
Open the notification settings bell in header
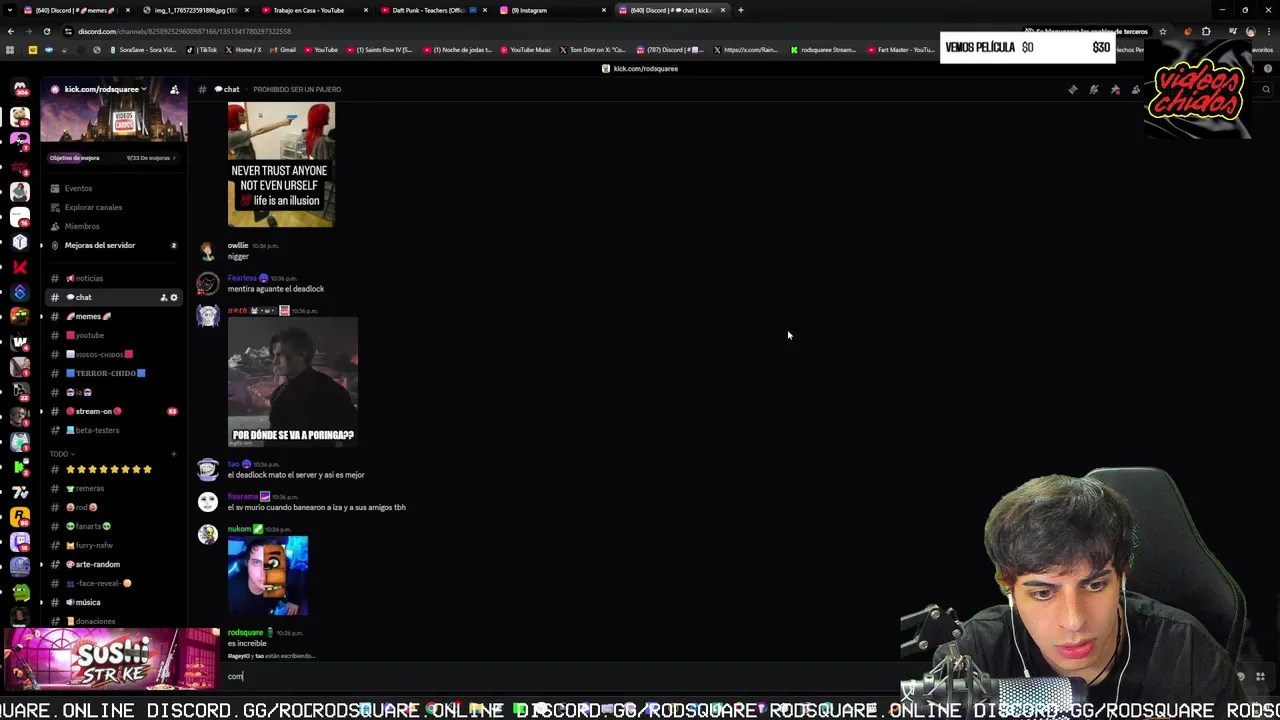pos(1094,89)
